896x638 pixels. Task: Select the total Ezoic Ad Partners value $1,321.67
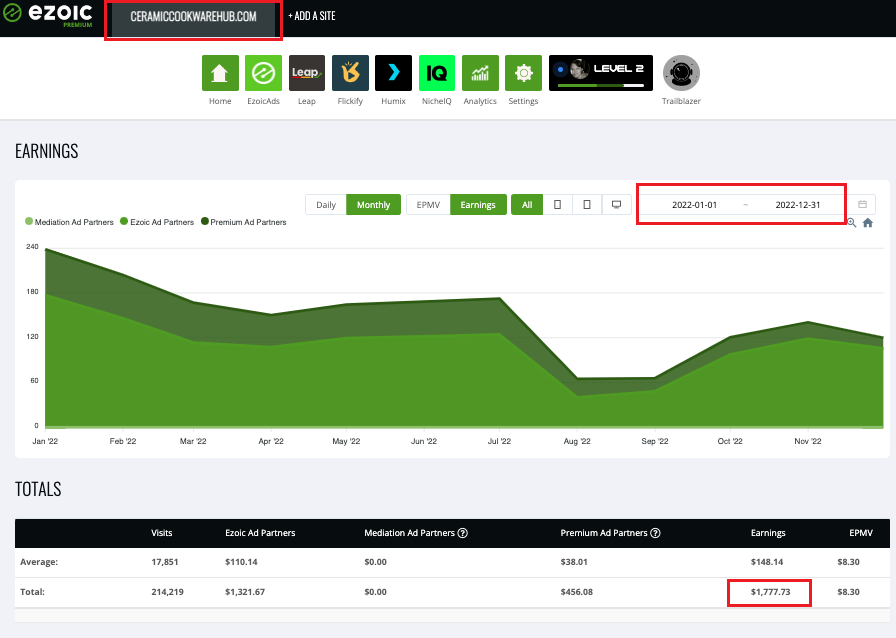[245, 592]
